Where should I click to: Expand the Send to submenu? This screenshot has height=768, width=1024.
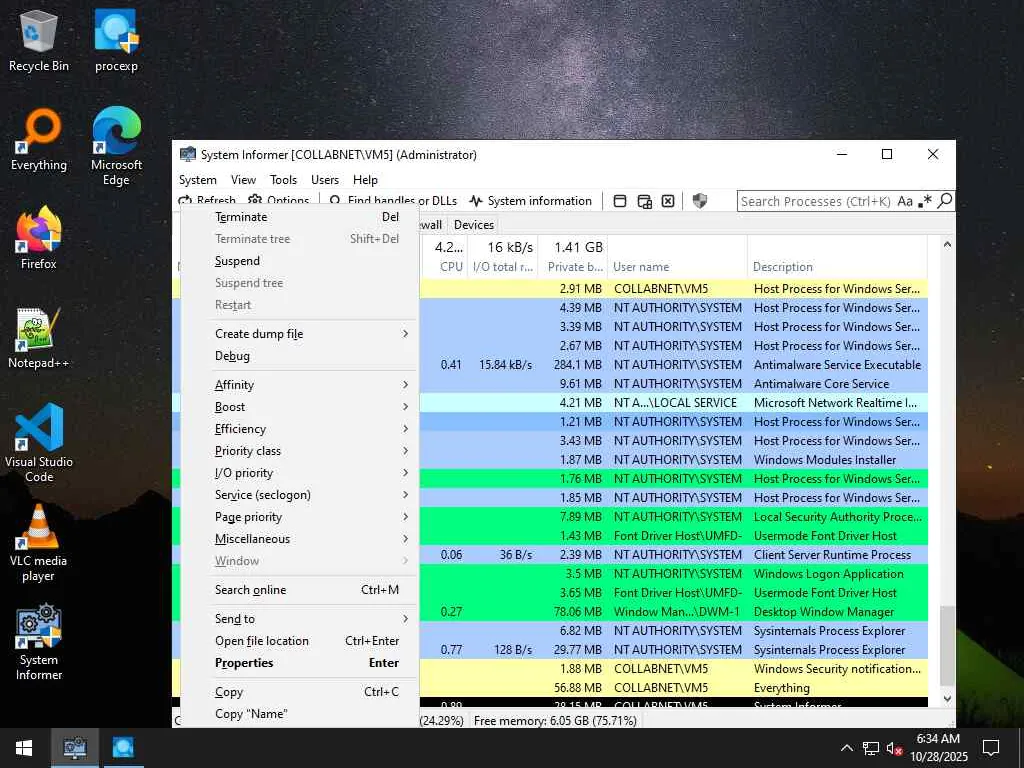pyautogui.click(x=300, y=618)
